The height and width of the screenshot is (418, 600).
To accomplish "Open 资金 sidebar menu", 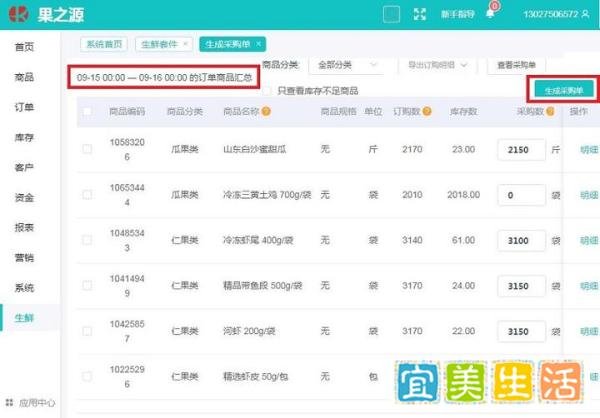I will (x=24, y=198).
